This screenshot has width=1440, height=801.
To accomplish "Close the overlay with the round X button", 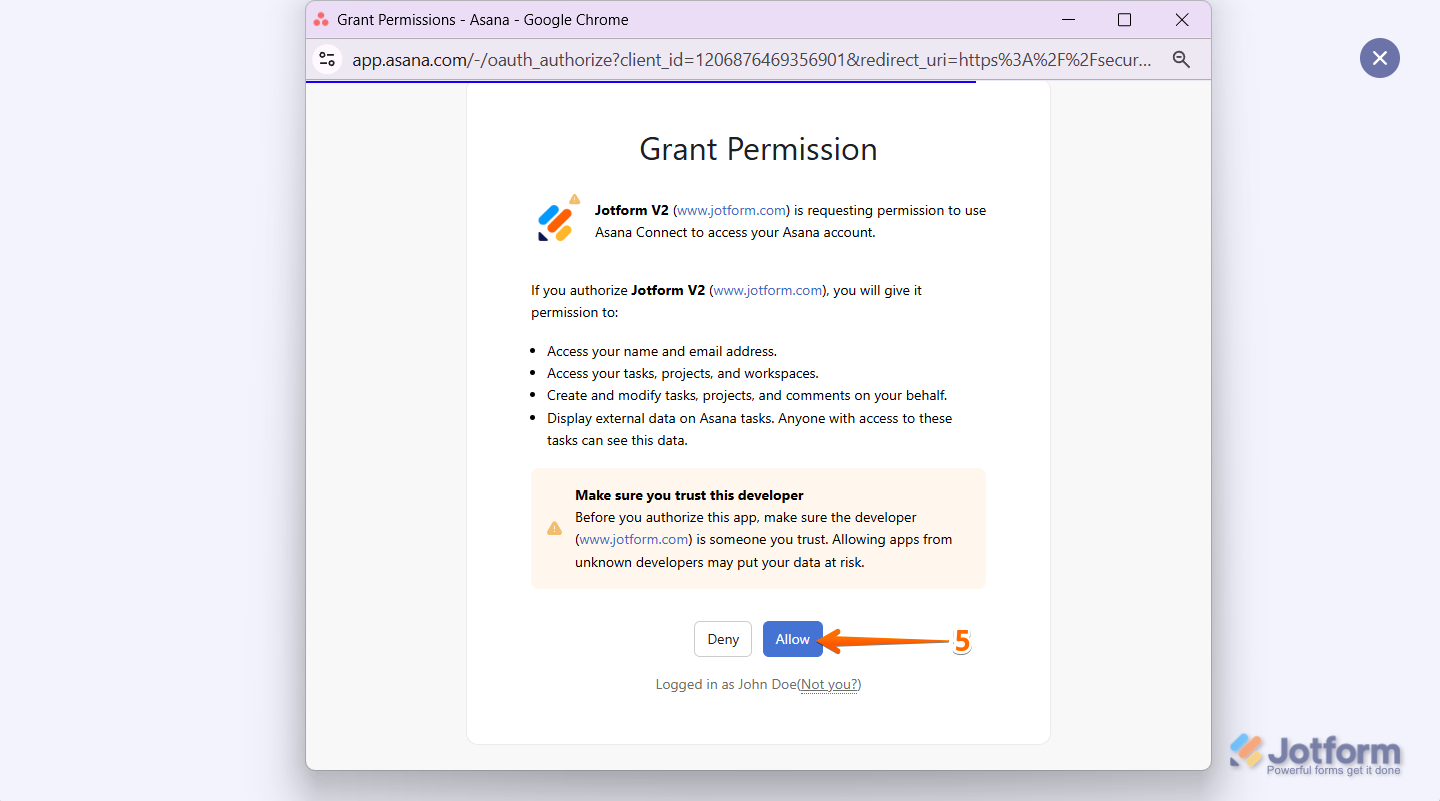I will [x=1380, y=58].
